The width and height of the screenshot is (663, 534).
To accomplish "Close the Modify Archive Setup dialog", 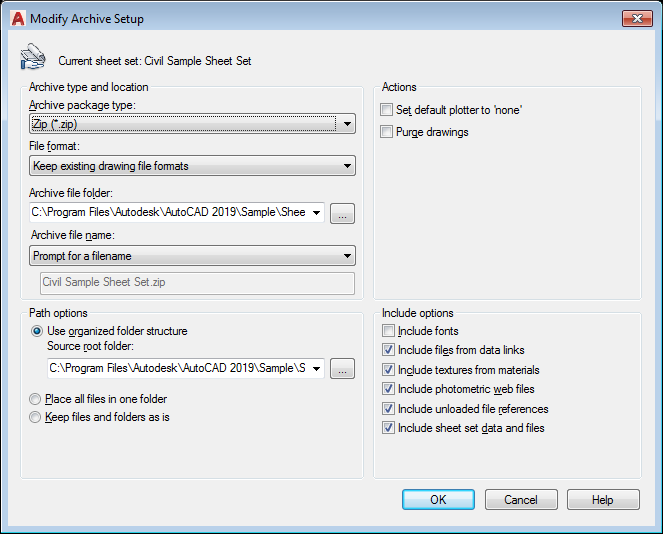I will coord(635,18).
